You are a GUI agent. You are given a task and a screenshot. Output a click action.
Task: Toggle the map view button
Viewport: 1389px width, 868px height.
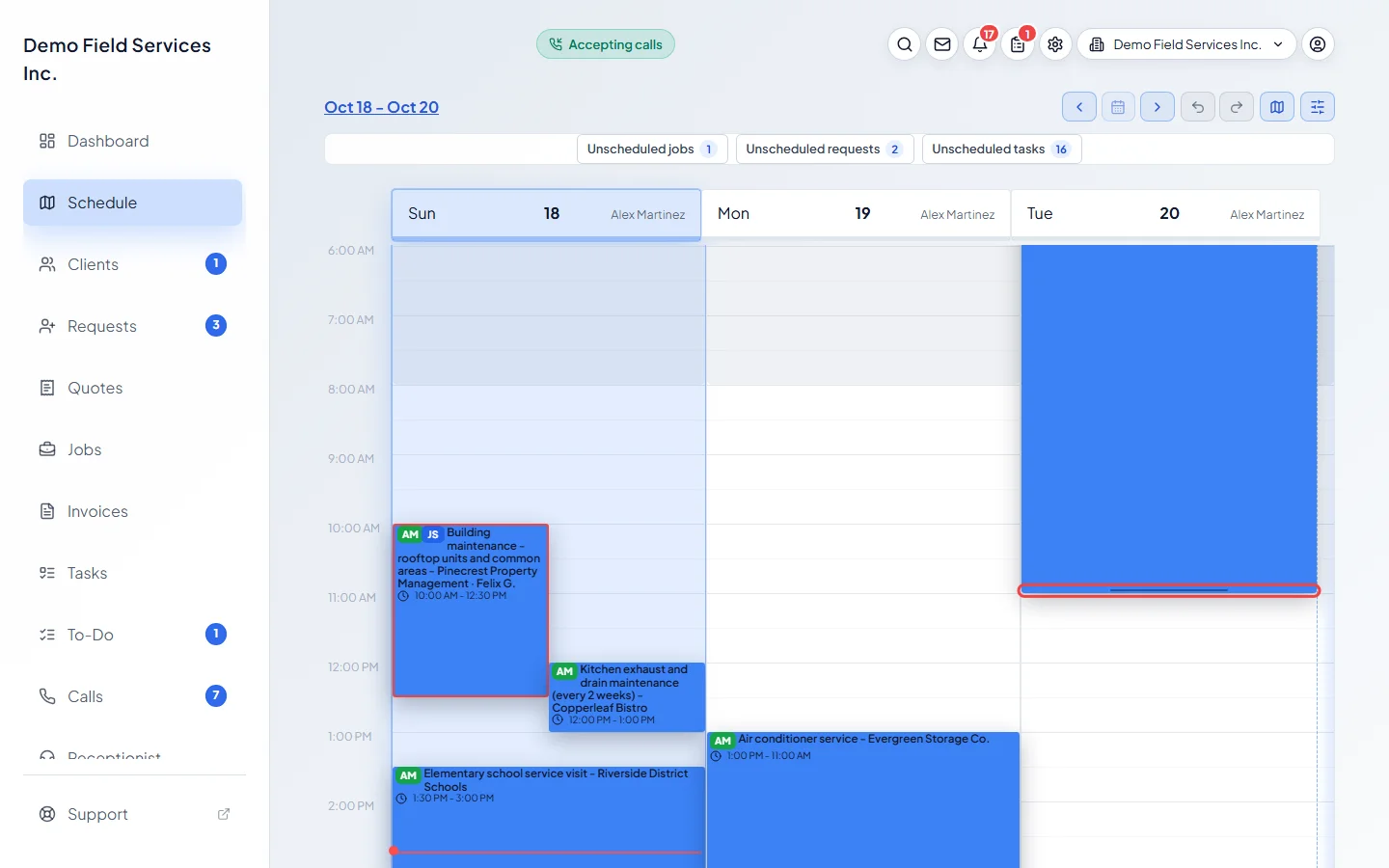1277,107
